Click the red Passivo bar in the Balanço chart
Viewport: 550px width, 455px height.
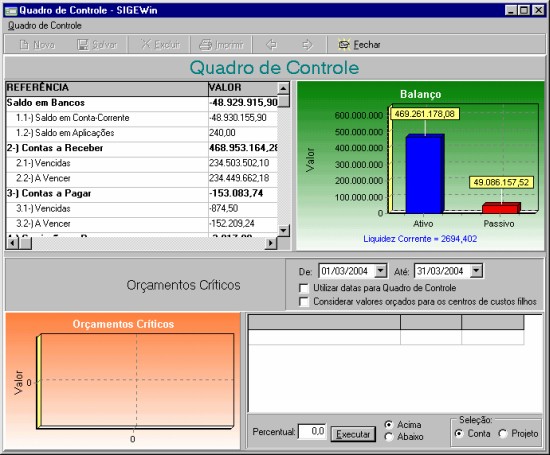point(501,208)
